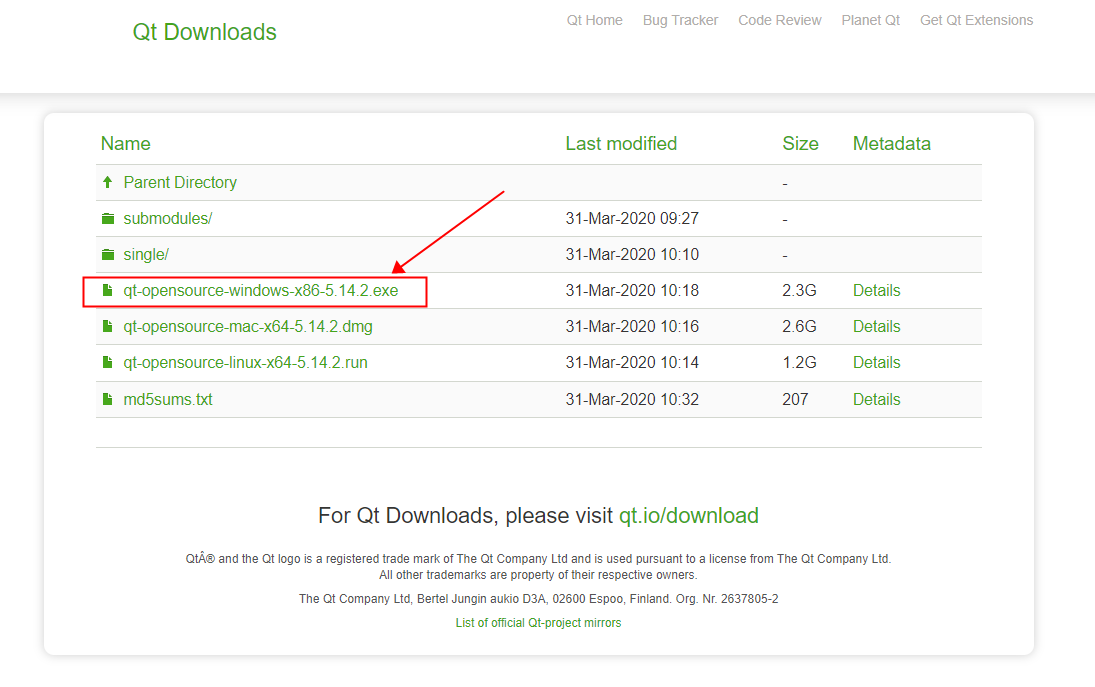
Task: Download qt-opensource-linux-x64-5.14.2.run
Action: pyautogui.click(x=245, y=363)
